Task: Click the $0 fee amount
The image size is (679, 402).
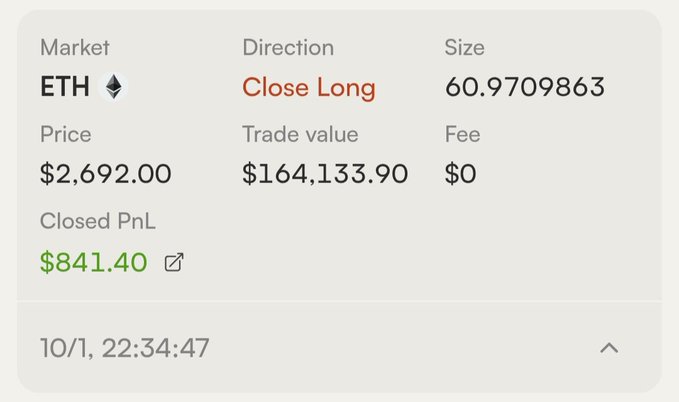Action: (460, 174)
